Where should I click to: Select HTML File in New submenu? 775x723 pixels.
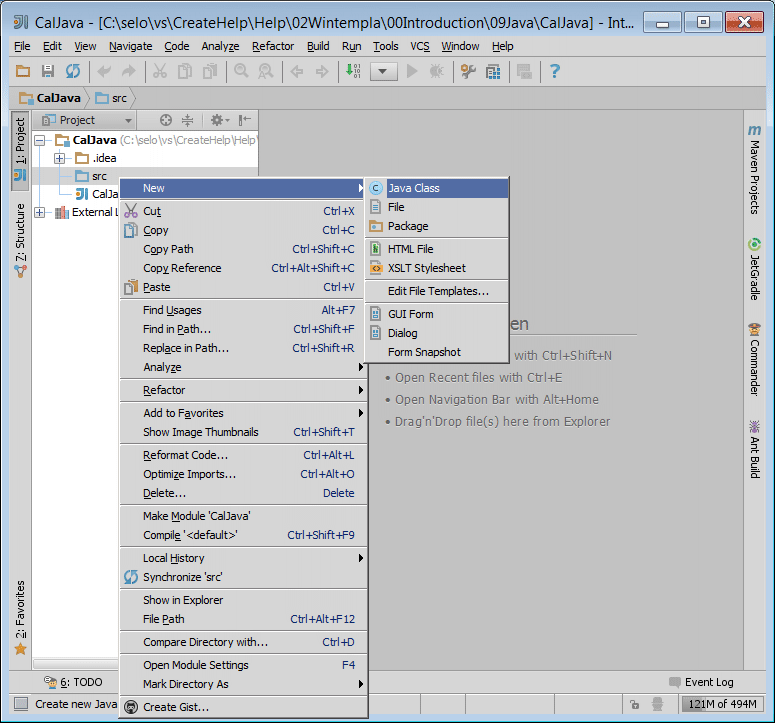point(437,249)
